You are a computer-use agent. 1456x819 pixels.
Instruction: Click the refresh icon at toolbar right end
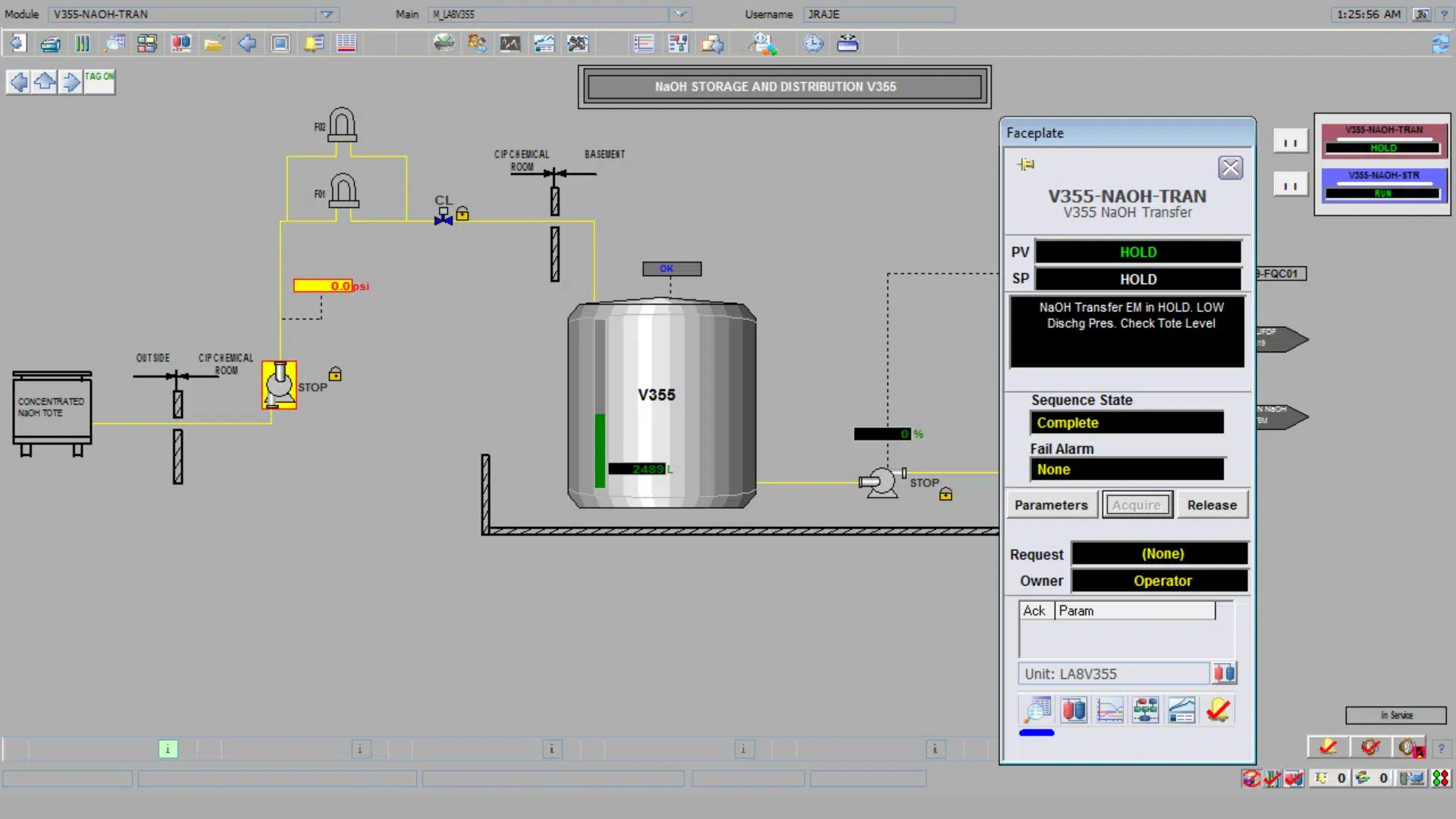[x=1439, y=44]
